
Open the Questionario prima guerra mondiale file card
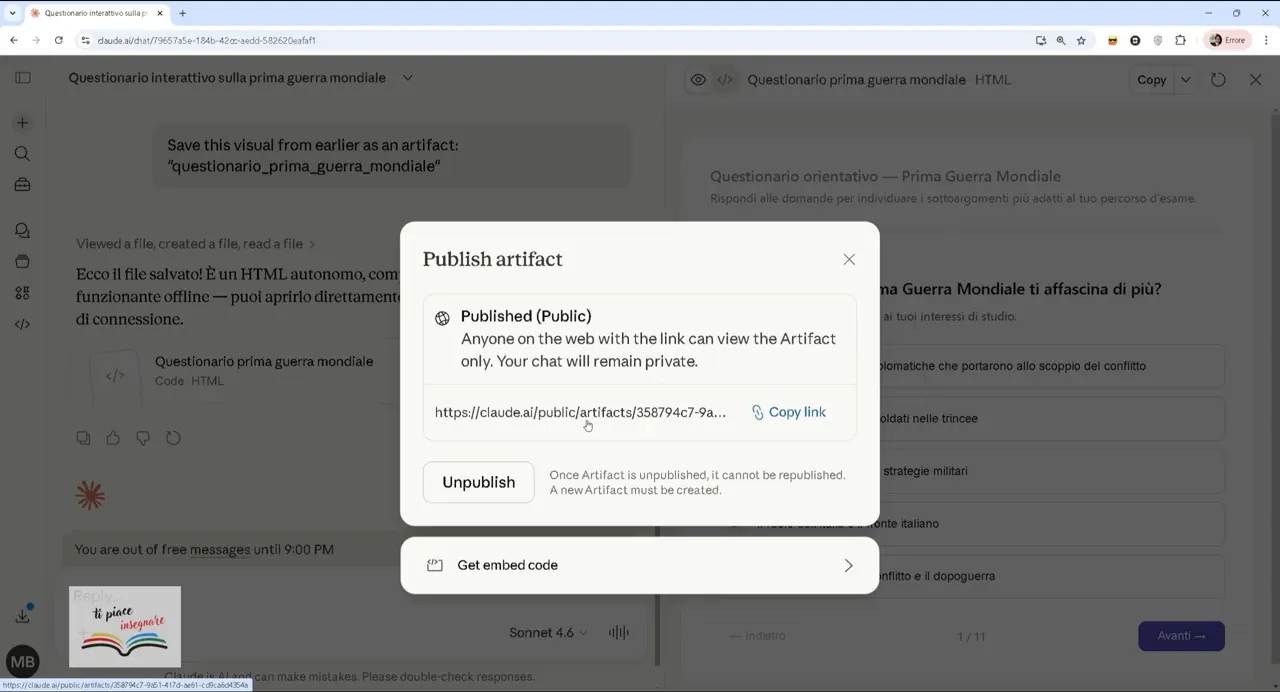240,371
